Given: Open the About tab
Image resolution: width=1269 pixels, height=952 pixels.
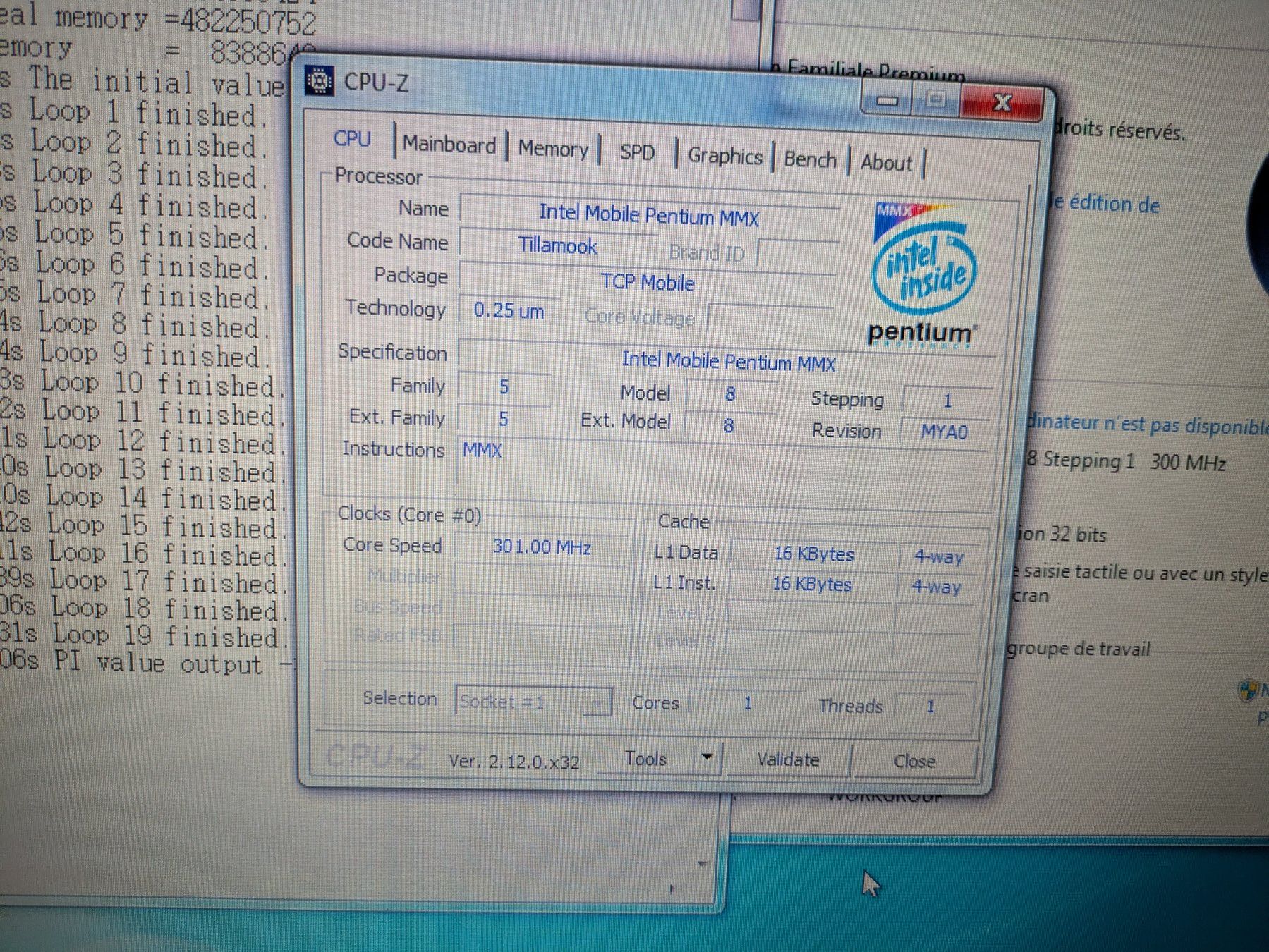Looking at the screenshot, I should (886, 163).
